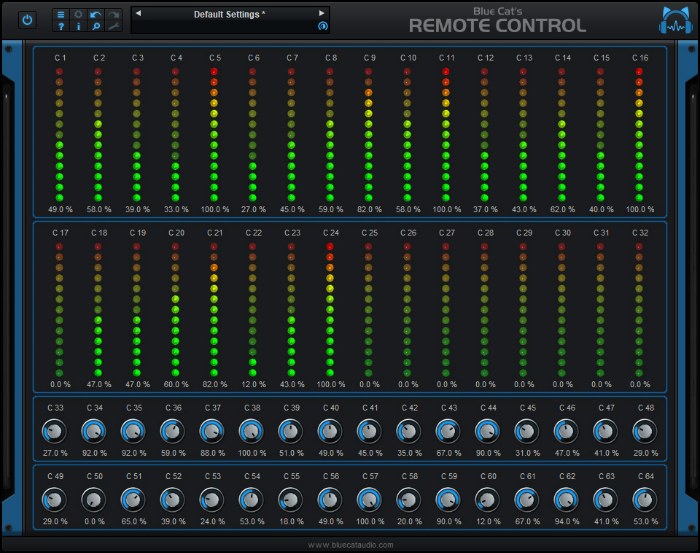Click the C 19 channel label
This screenshot has width=700, height=553.
[138, 233]
